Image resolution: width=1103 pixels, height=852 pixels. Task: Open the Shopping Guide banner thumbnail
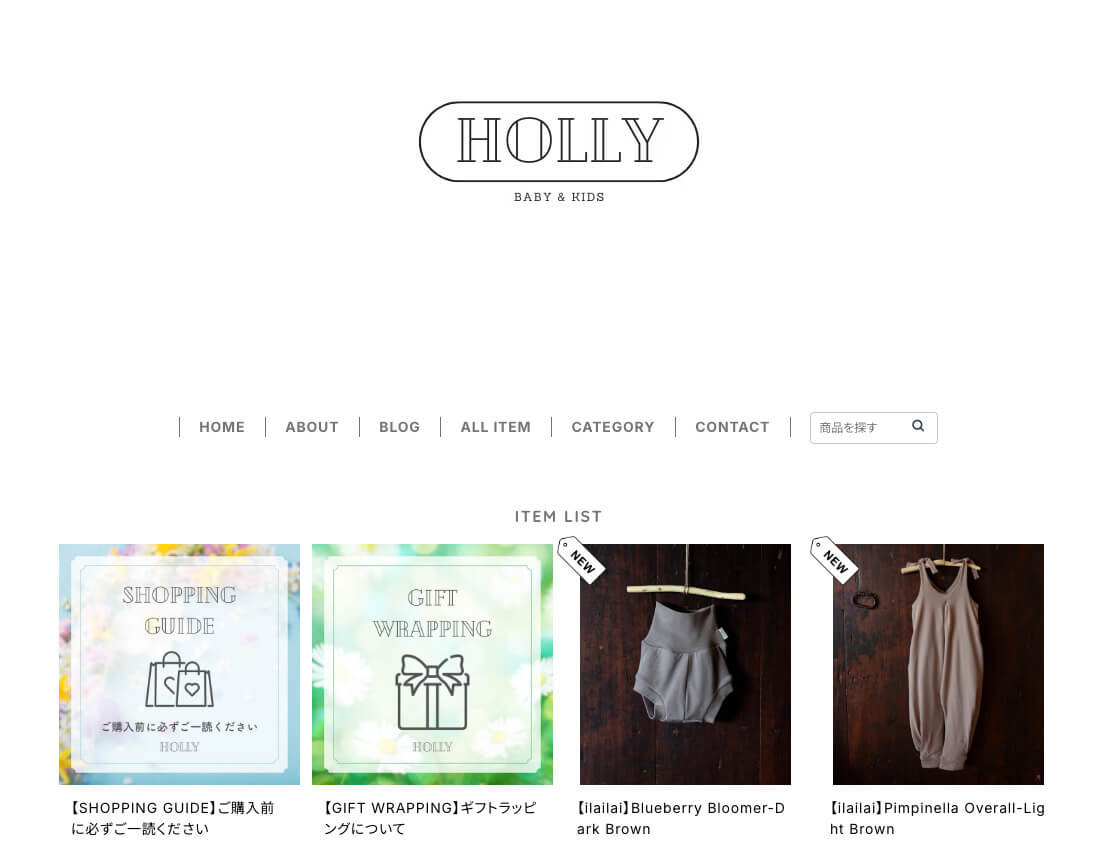tap(179, 664)
